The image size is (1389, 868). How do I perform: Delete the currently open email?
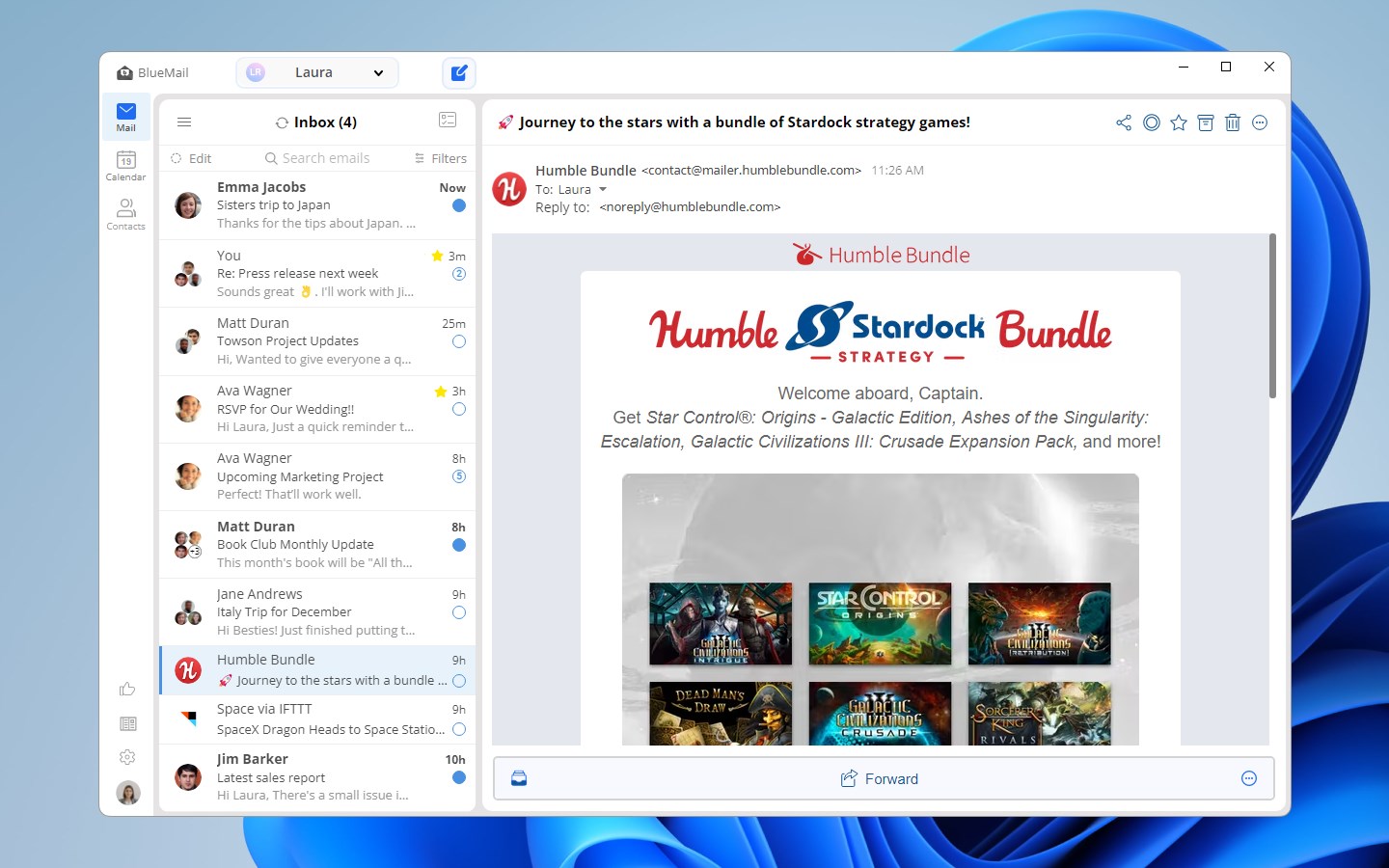[1233, 122]
